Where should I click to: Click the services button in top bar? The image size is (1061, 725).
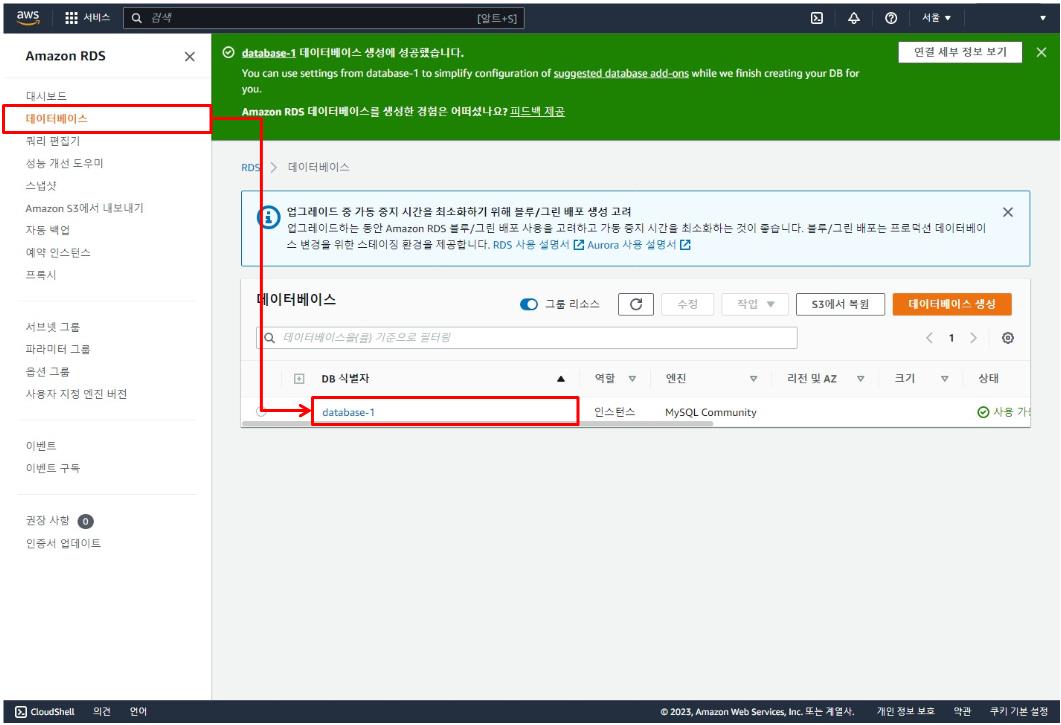click(87, 18)
